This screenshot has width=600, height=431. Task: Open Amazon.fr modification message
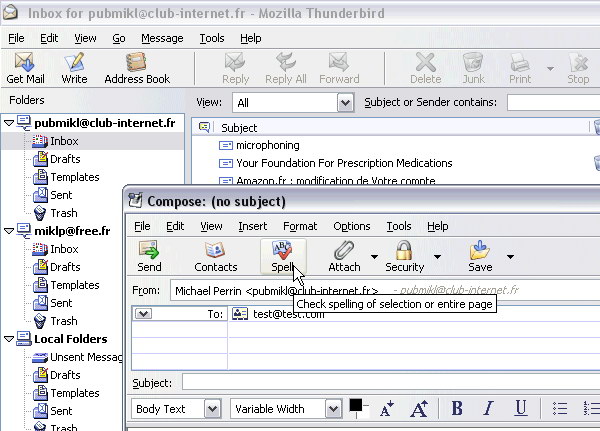[x=336, y=180]
